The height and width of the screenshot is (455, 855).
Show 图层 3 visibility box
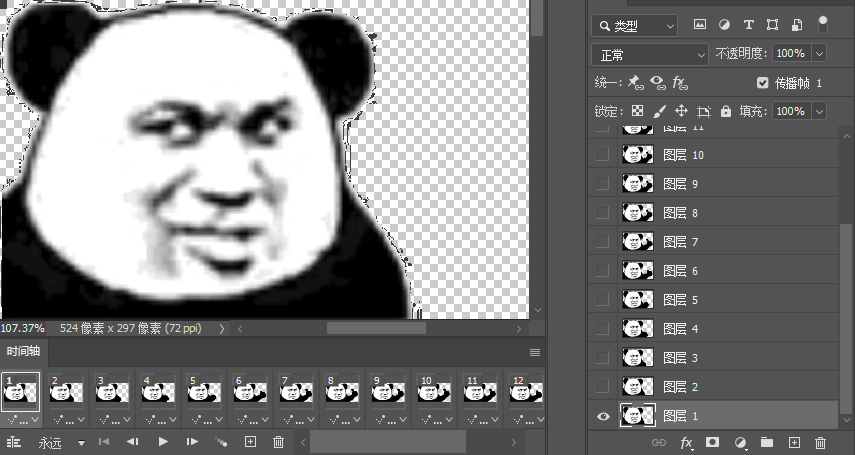click(x=602, y=358)
